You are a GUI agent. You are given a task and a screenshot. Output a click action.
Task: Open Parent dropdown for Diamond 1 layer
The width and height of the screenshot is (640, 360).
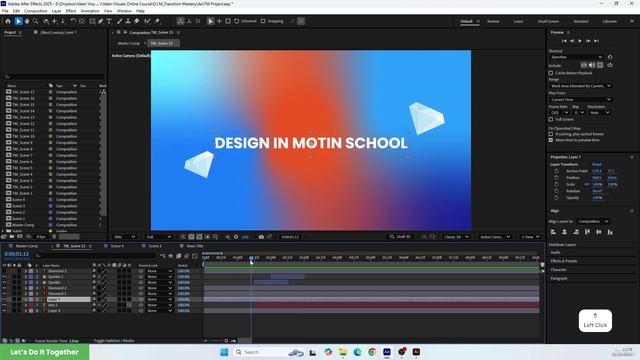[x=160, y=293]
